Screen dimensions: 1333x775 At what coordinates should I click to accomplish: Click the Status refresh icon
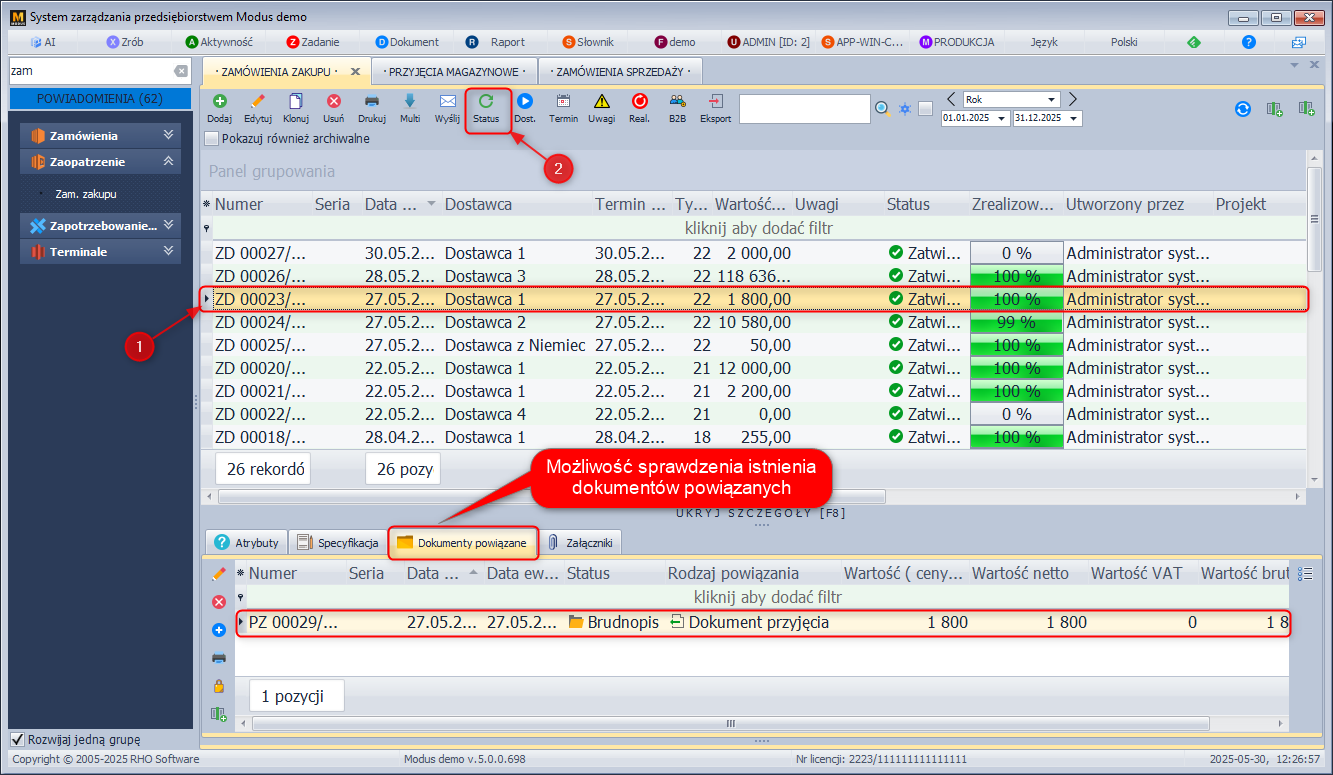(x=486, y=102)
